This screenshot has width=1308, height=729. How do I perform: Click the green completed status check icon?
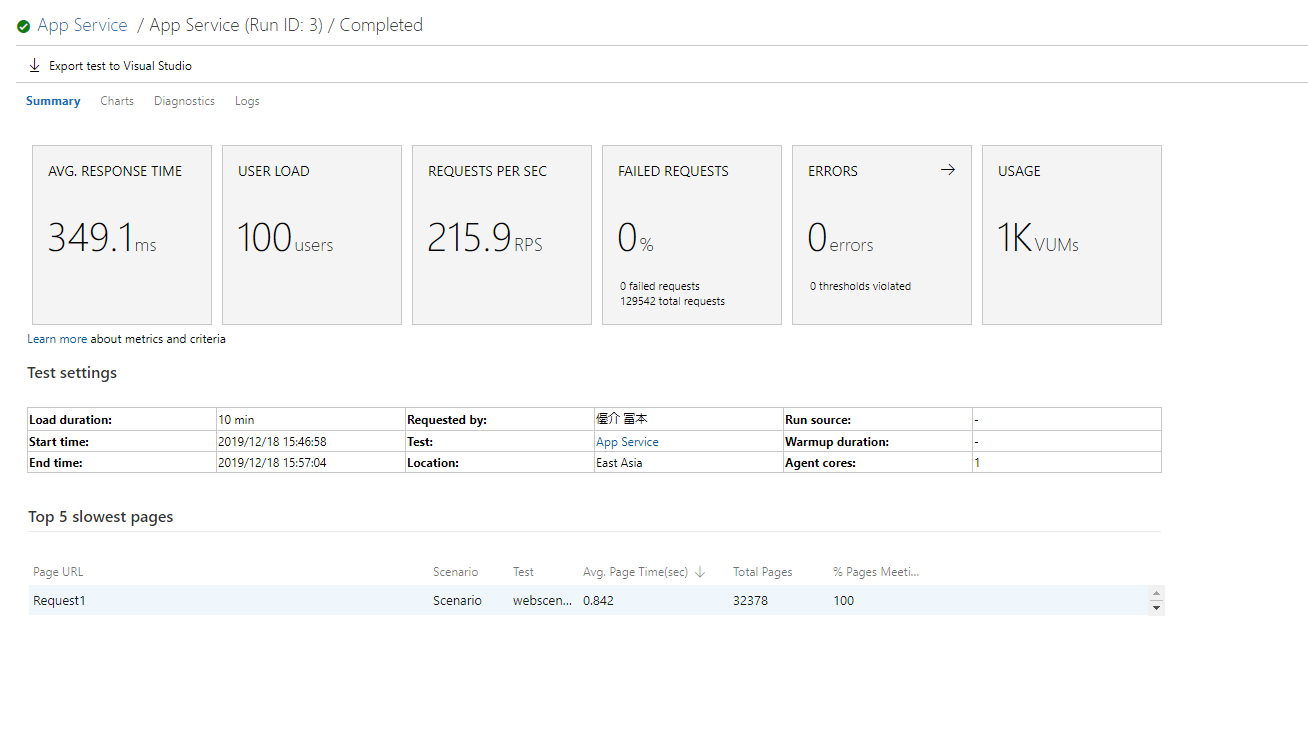point(23,26)
